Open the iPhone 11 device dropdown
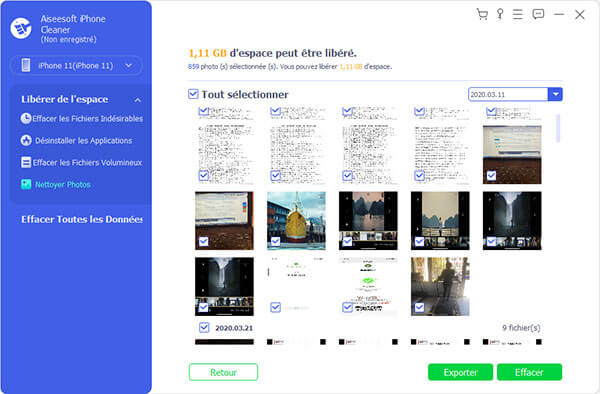This screenshot has width=600, height=394. [76, 65]
